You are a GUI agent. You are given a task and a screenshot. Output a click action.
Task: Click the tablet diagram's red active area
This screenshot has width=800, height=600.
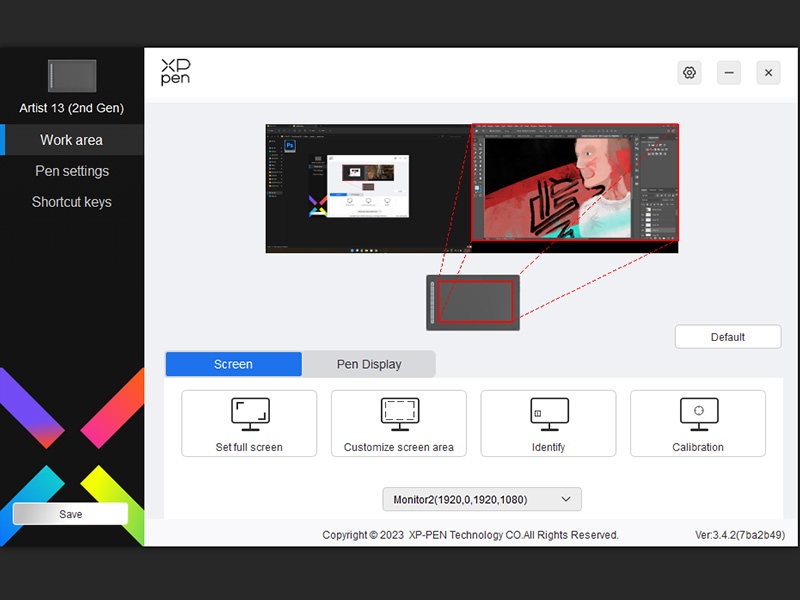(475, 302)
